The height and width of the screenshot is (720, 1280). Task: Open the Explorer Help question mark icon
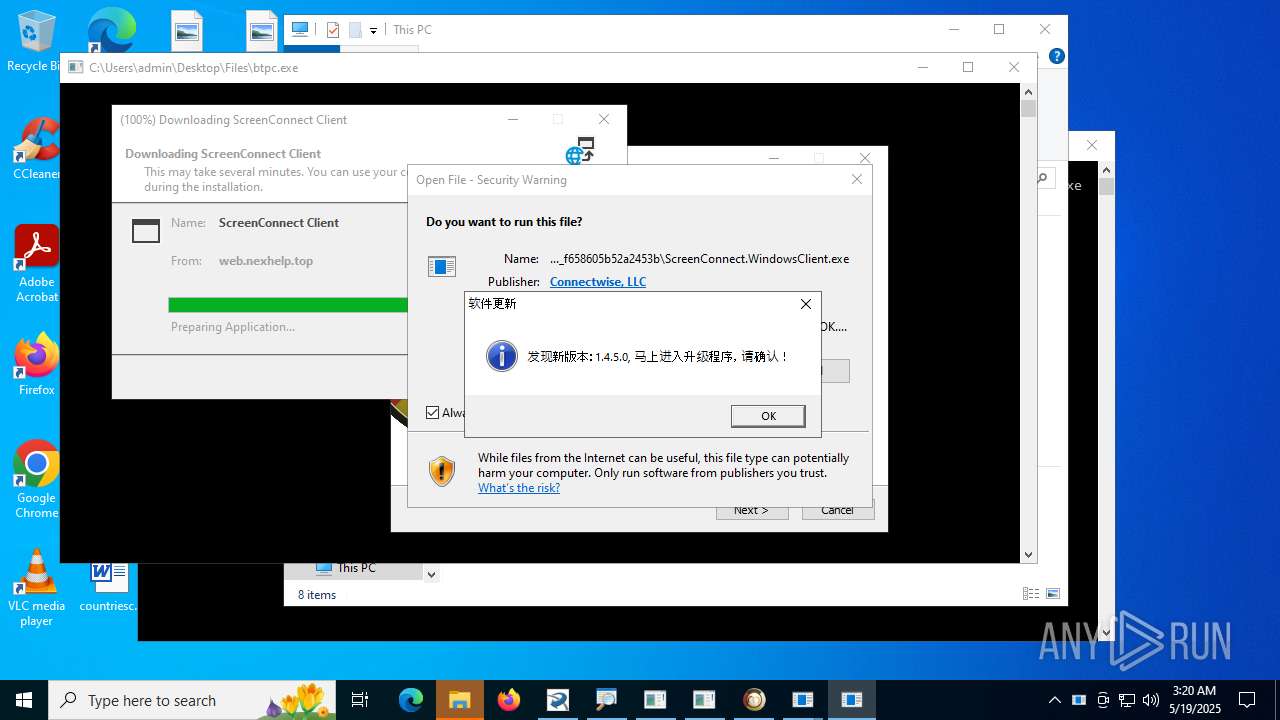(1056, 56)
